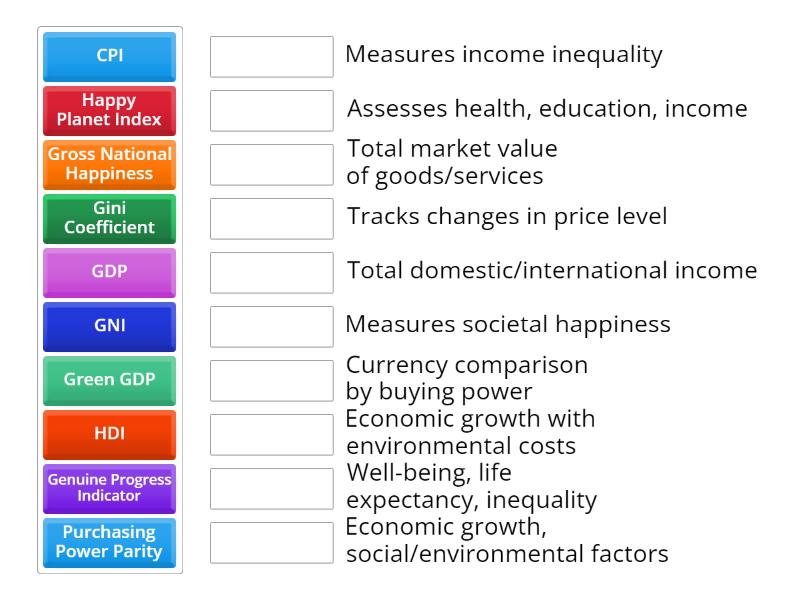Select the GNI tile
800x600 pixels.
pyautogui.click(x=108, y=326)
